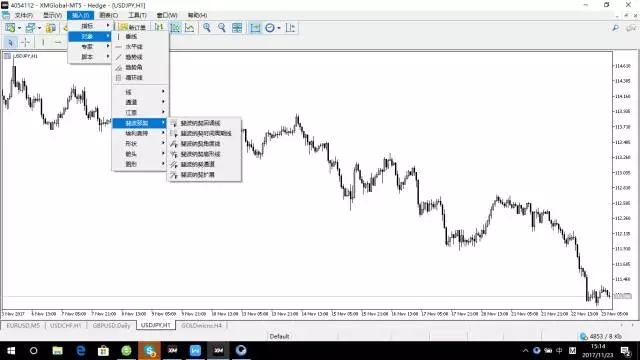Viewport: 640px width, 360px height.
Task: Switch to the EURUSD,M5 chart tab
Action: [x=23, y=325]
